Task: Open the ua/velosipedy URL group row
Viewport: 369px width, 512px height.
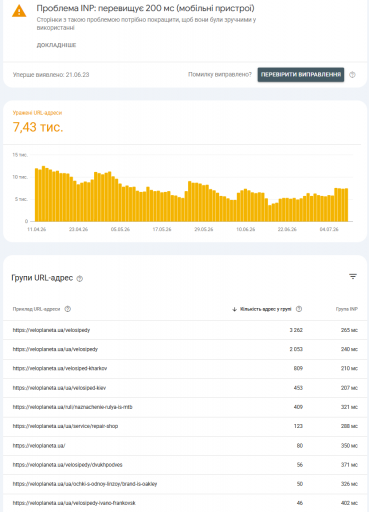Action: tap(184, 349)
